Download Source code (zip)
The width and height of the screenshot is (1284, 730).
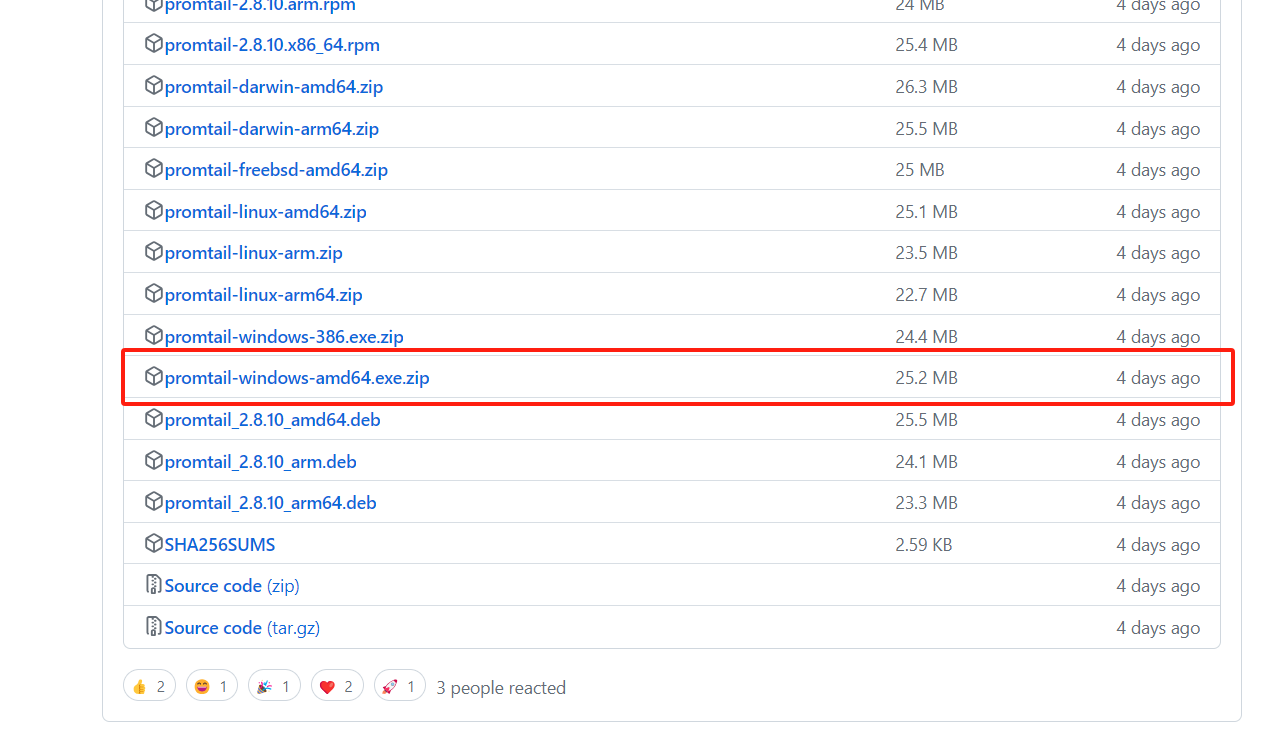[232, 586]
